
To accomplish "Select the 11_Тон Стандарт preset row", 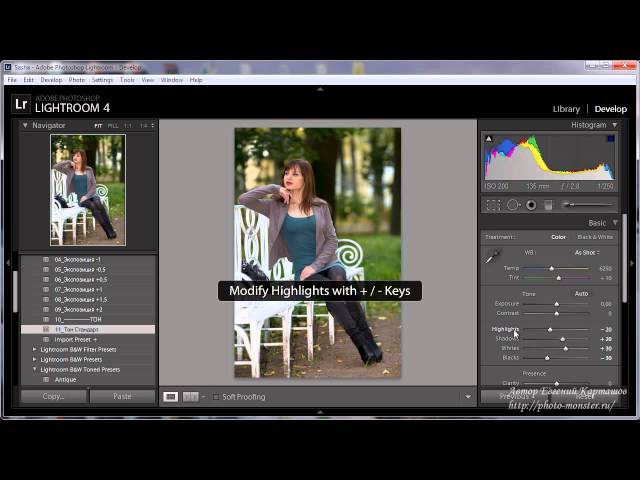I will [x=88, y=329].
